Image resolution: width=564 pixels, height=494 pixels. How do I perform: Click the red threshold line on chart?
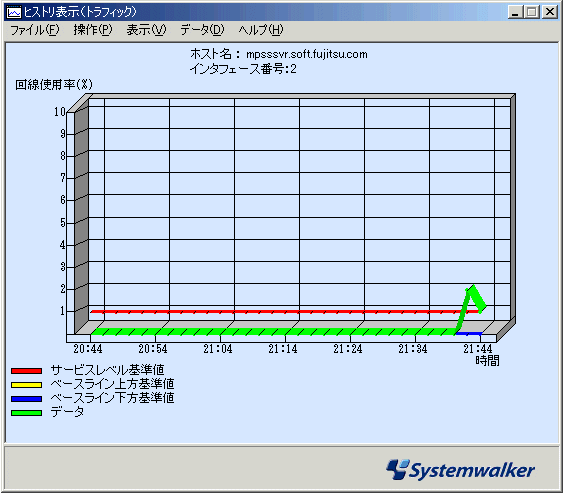(x=284, y=312)
